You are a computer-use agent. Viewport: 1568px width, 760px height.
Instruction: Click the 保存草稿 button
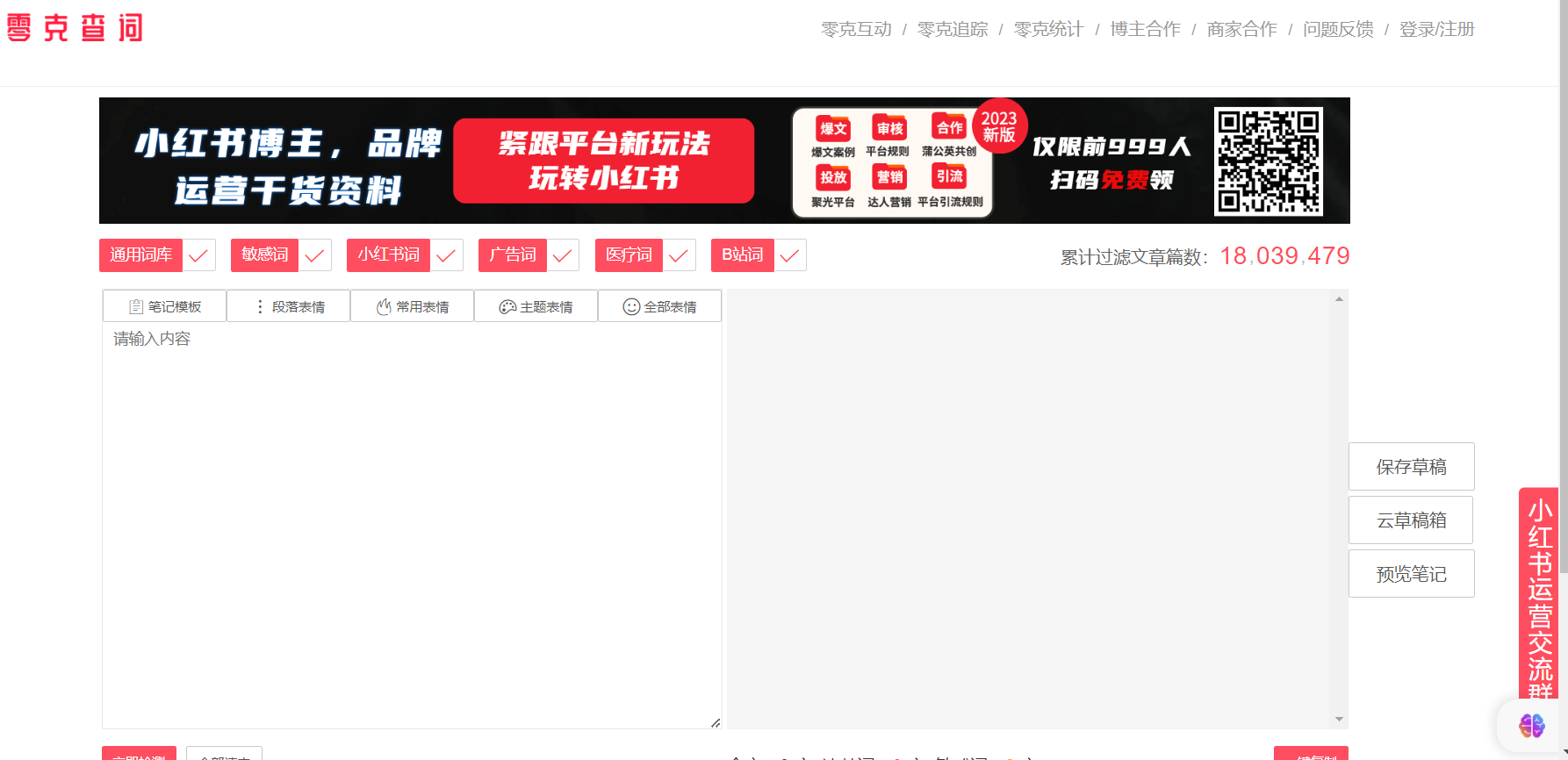(x=1411, y=467)
